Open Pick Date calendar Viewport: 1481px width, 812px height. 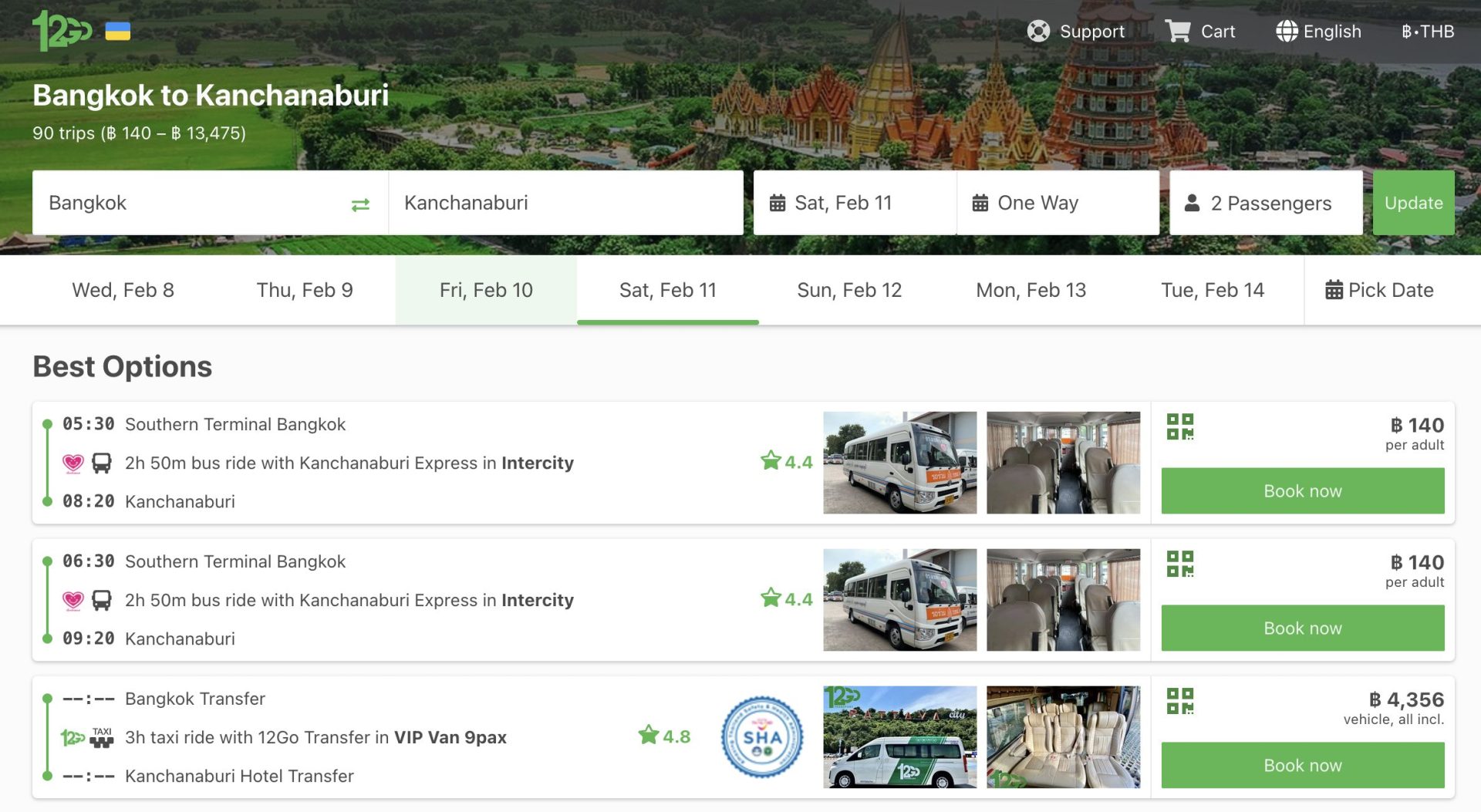(x=1379, y=290)
